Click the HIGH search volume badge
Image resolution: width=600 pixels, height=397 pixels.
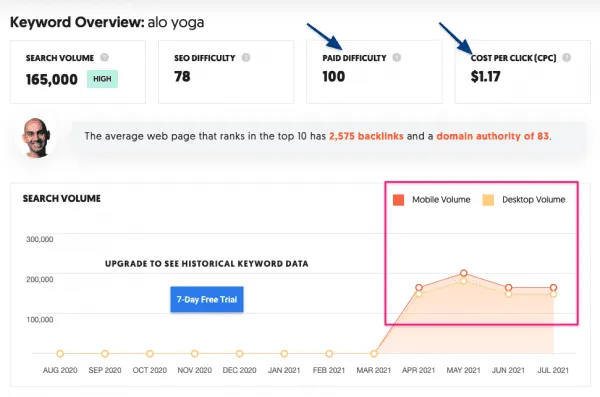102,79
